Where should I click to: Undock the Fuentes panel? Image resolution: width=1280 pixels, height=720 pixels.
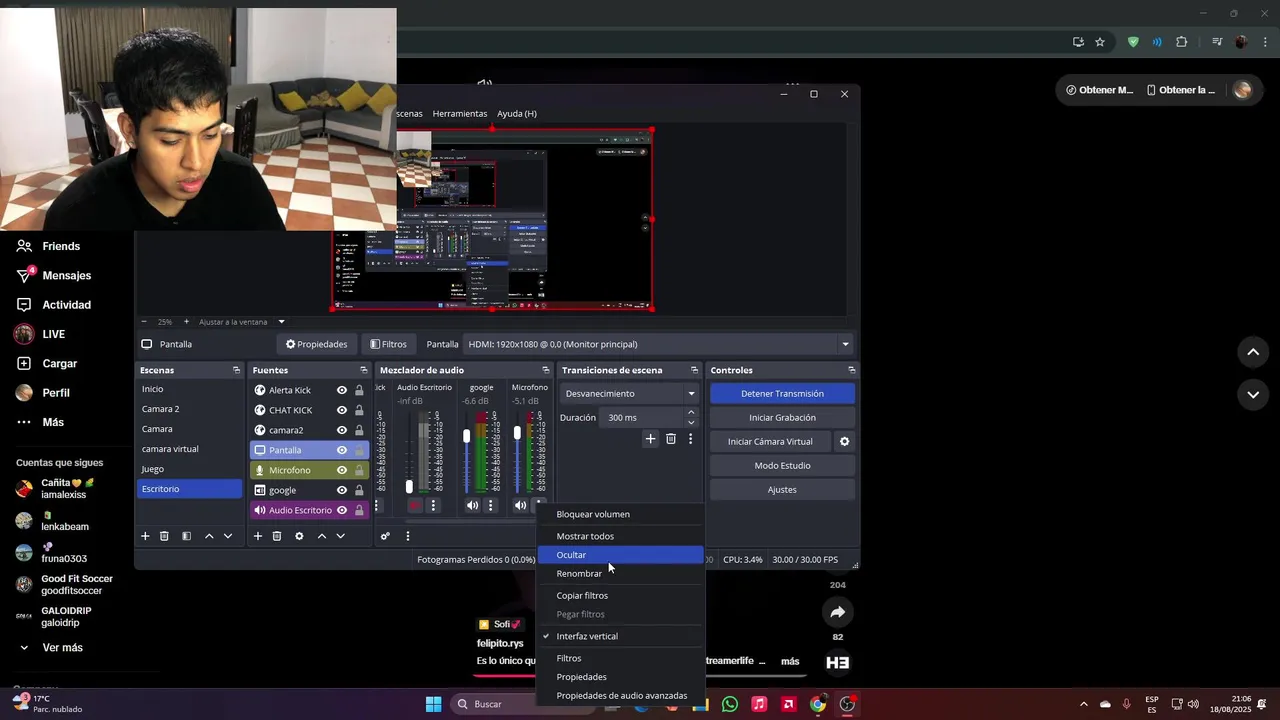[364, 370]
